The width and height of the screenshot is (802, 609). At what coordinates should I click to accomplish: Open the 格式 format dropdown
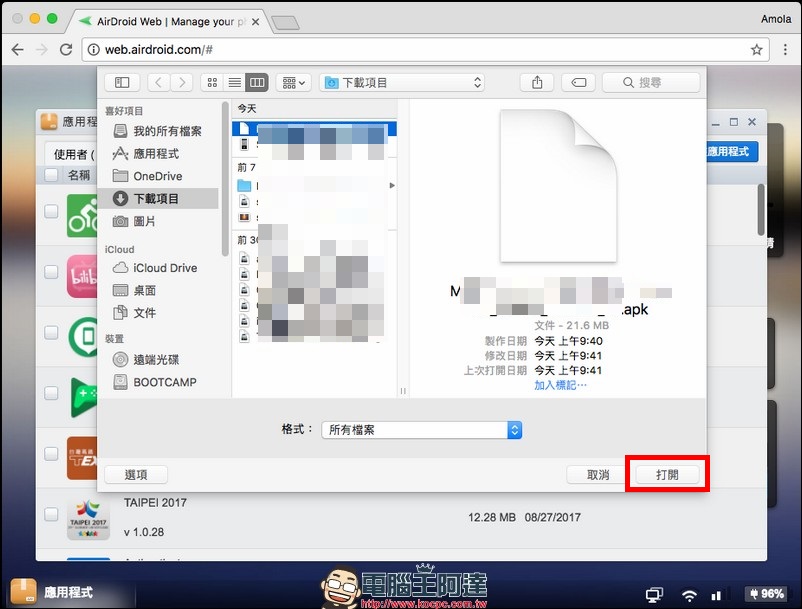click(x=421, y=430)
